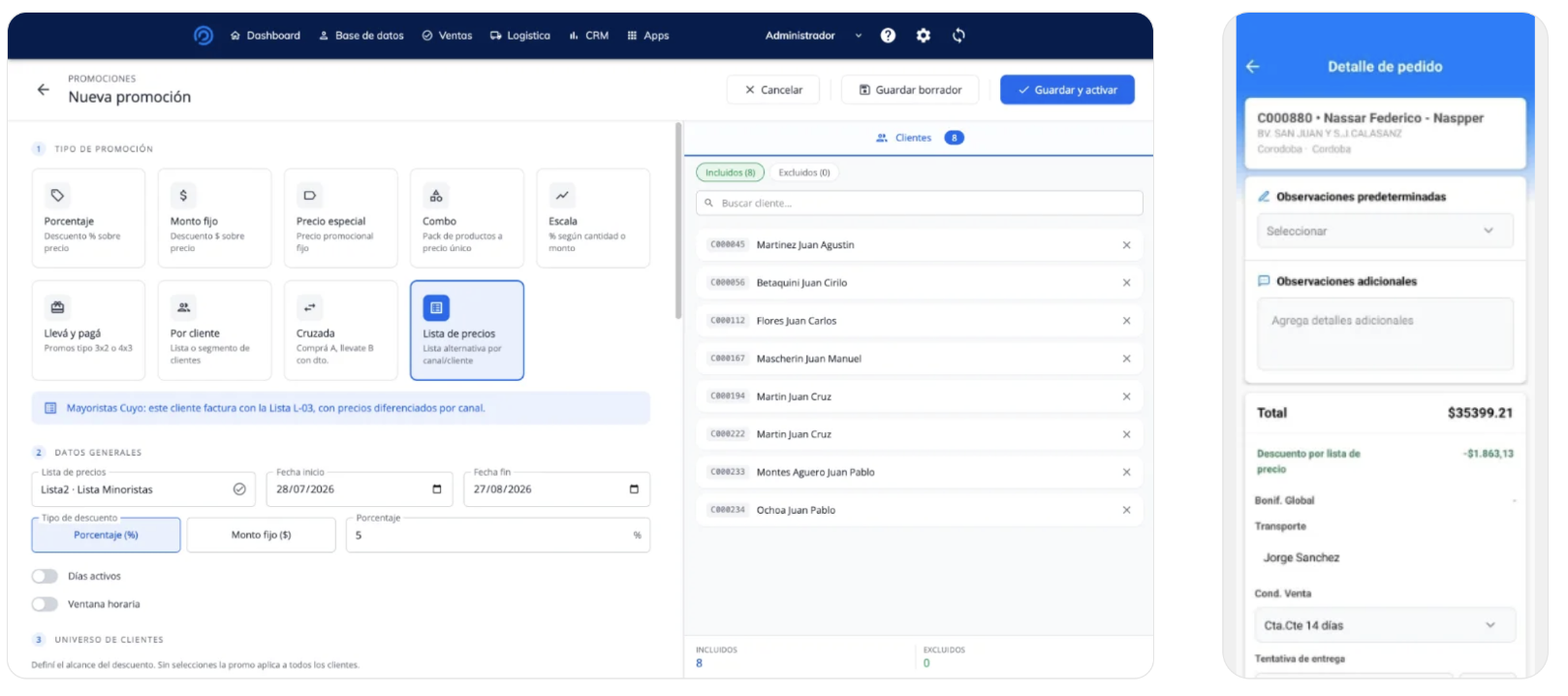Click the Buscar cliente search field
1568x696 pixels.
[x=919, y=204]
